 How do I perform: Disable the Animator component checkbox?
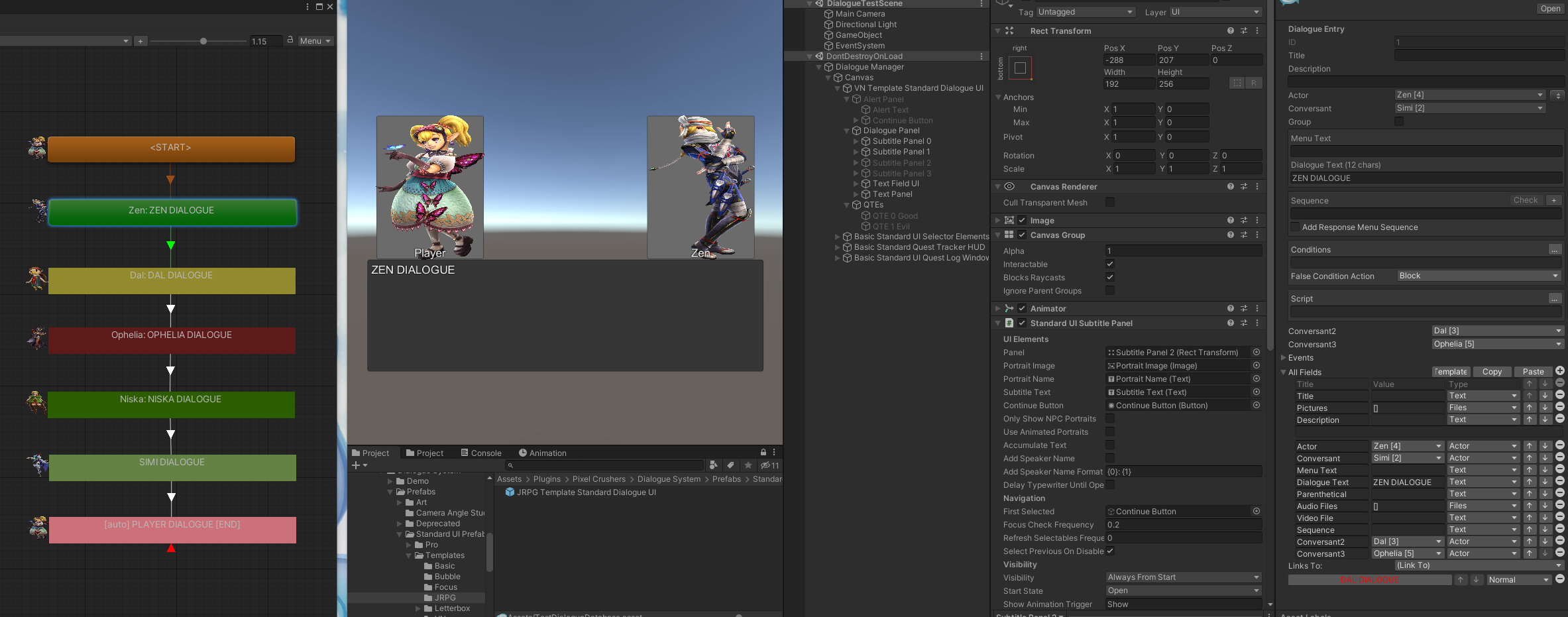pos(1022,308)
